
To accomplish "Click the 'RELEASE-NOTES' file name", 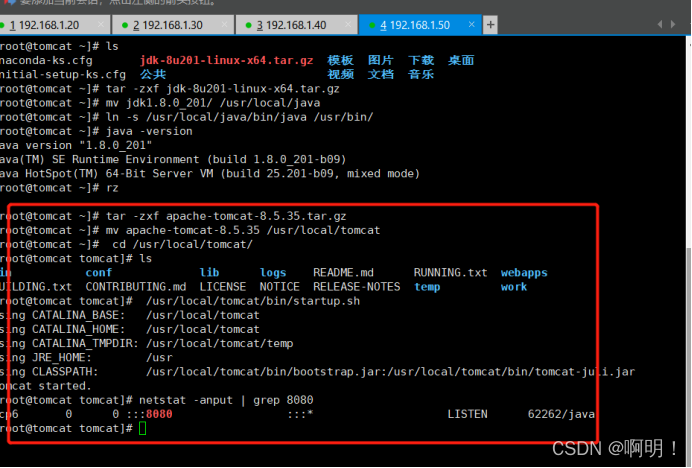I will tap(357, 287).
